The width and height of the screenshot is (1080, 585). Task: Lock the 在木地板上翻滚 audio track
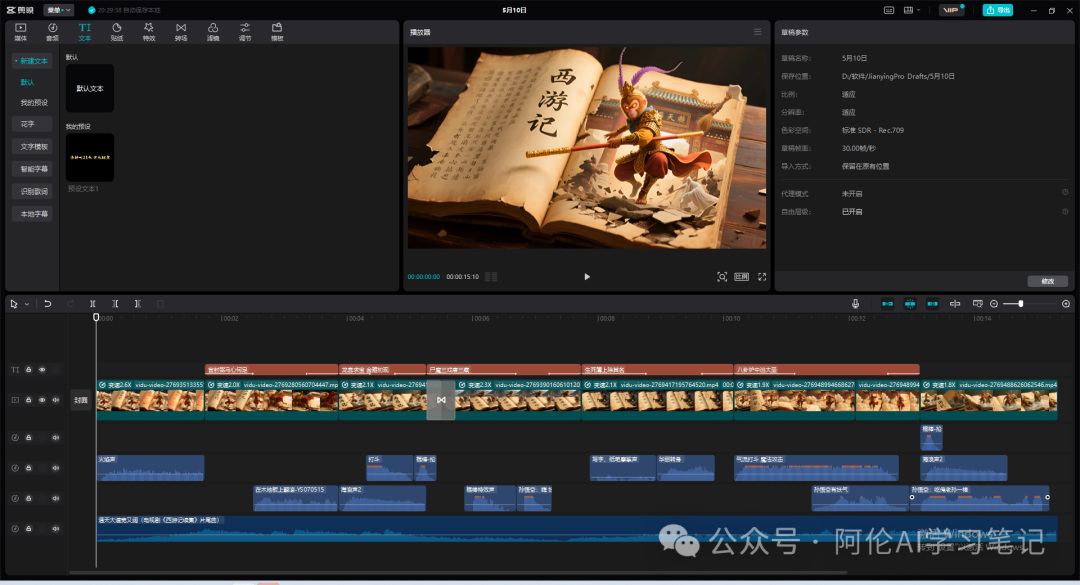coord(28,498)
